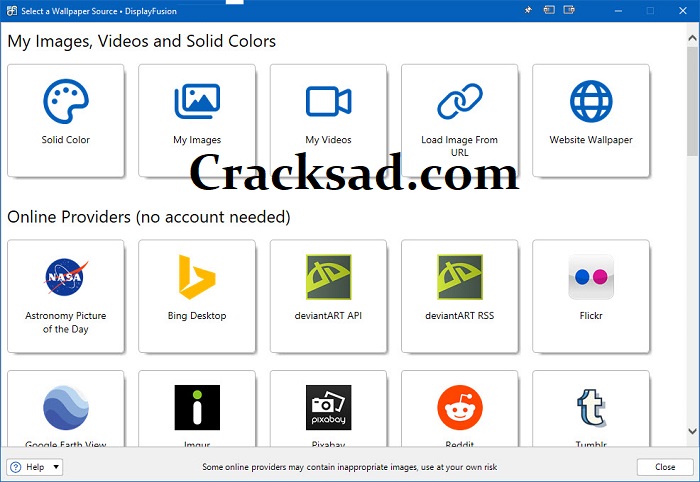The width and height of the screenshot is (700, 482).
Task: Open Load Image From URL
Action: (459, 120)
